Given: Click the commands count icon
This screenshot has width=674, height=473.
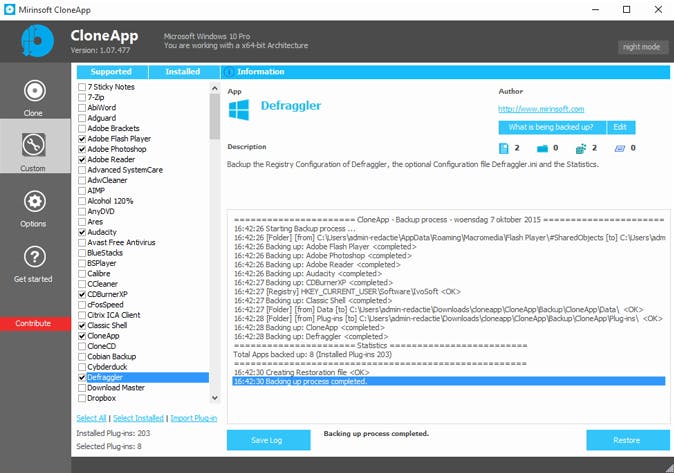Looking at the screenshot, I should point(619,148).
